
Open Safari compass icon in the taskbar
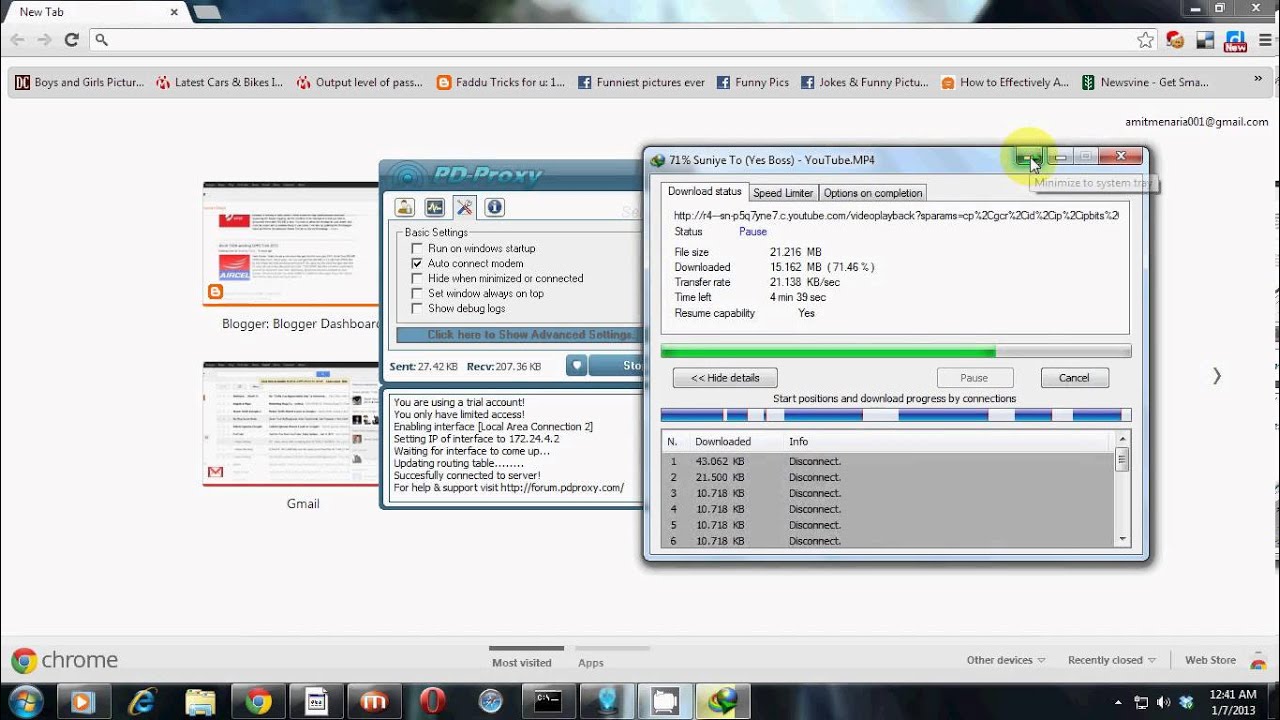(x=490, y=701)
